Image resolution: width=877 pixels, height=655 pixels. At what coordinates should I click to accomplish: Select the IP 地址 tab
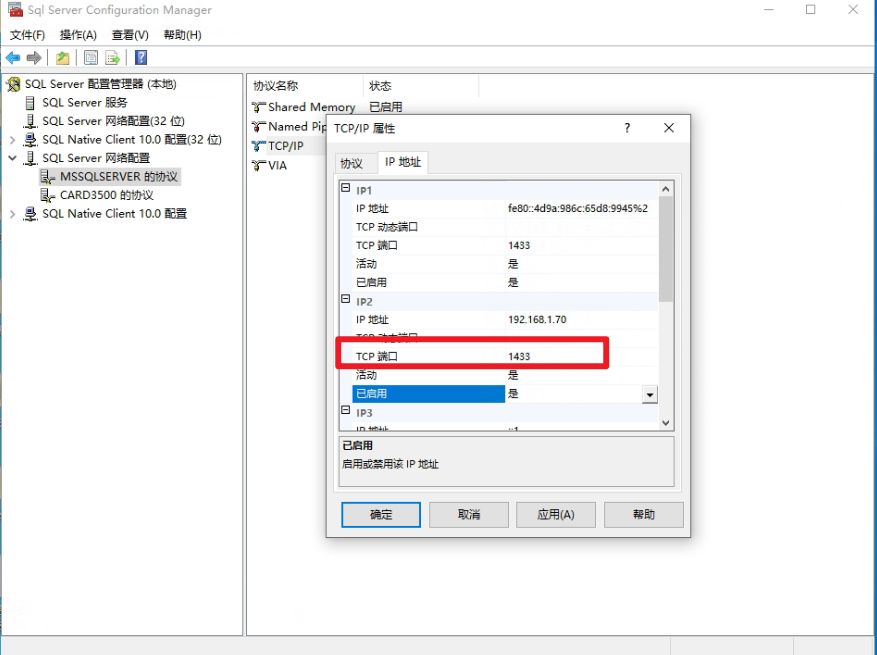click(403, 162)
